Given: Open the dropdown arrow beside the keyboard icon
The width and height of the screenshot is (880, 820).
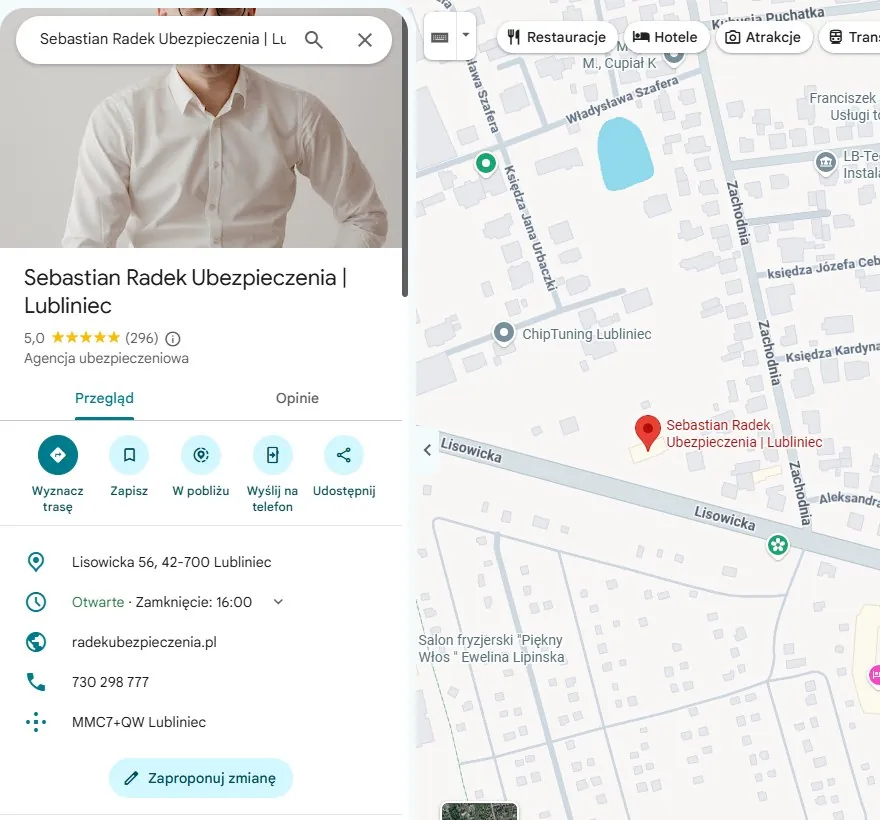Looking at the screenshot, I should (x=466, y=35).
